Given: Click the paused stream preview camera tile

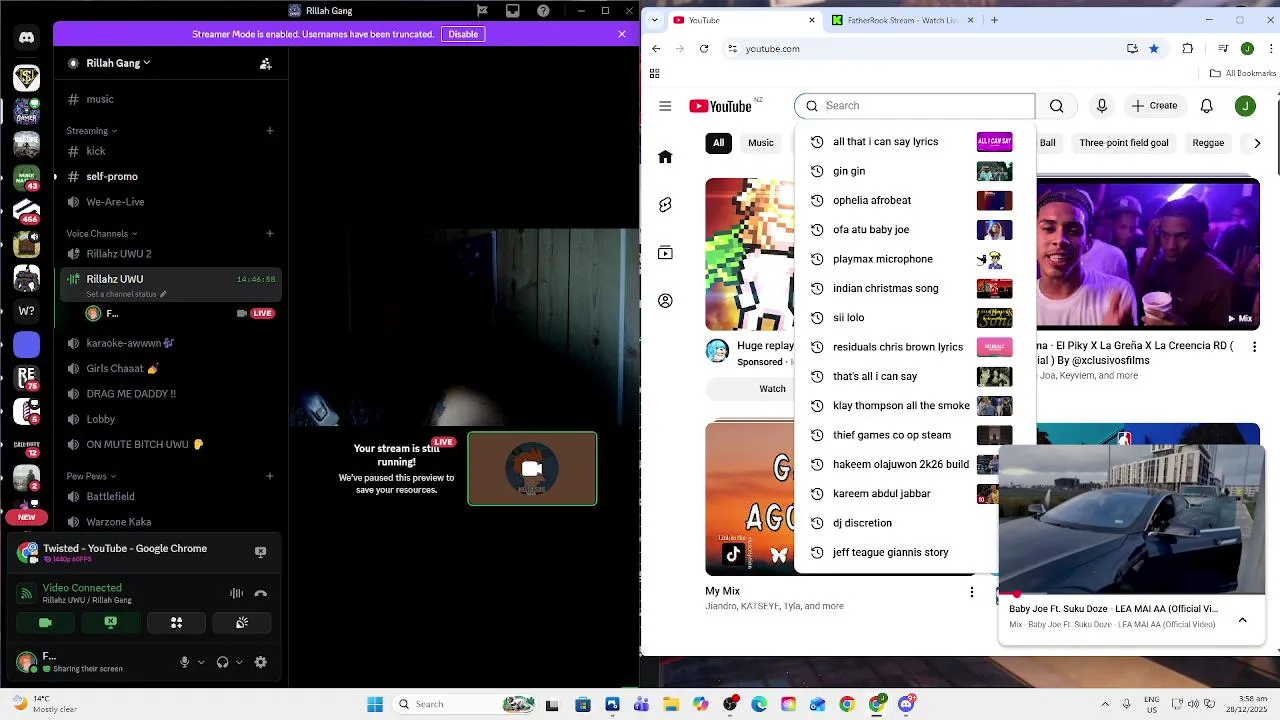Looking at the screenshot, I should coord(532,468).
